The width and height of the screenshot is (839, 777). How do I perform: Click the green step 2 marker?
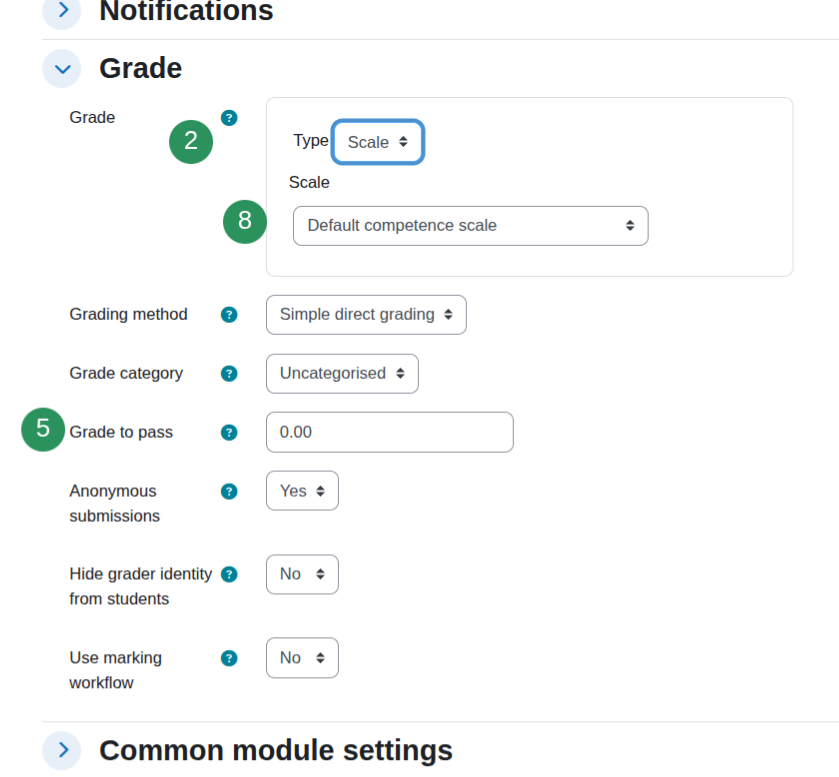point(191,142)
